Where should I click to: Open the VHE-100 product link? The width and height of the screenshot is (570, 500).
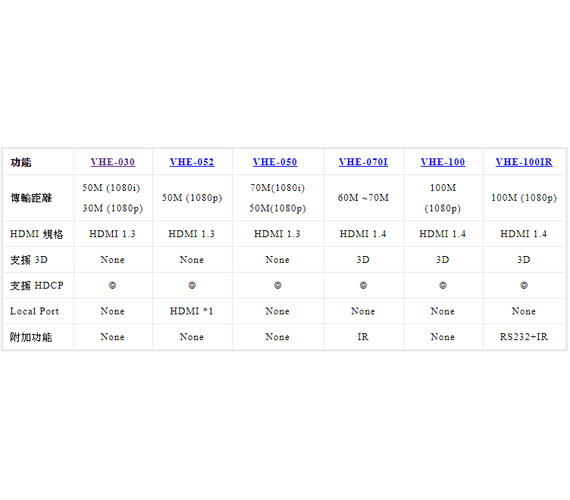[443, 162]
